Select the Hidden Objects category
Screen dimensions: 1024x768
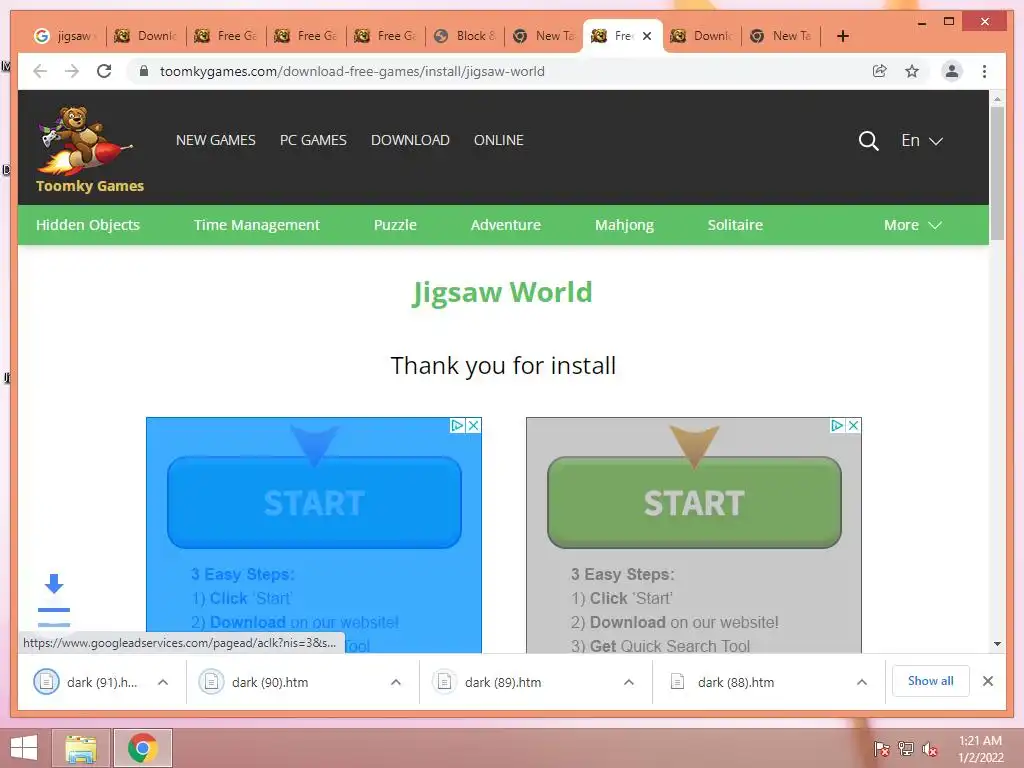click(x=88, y=225)
